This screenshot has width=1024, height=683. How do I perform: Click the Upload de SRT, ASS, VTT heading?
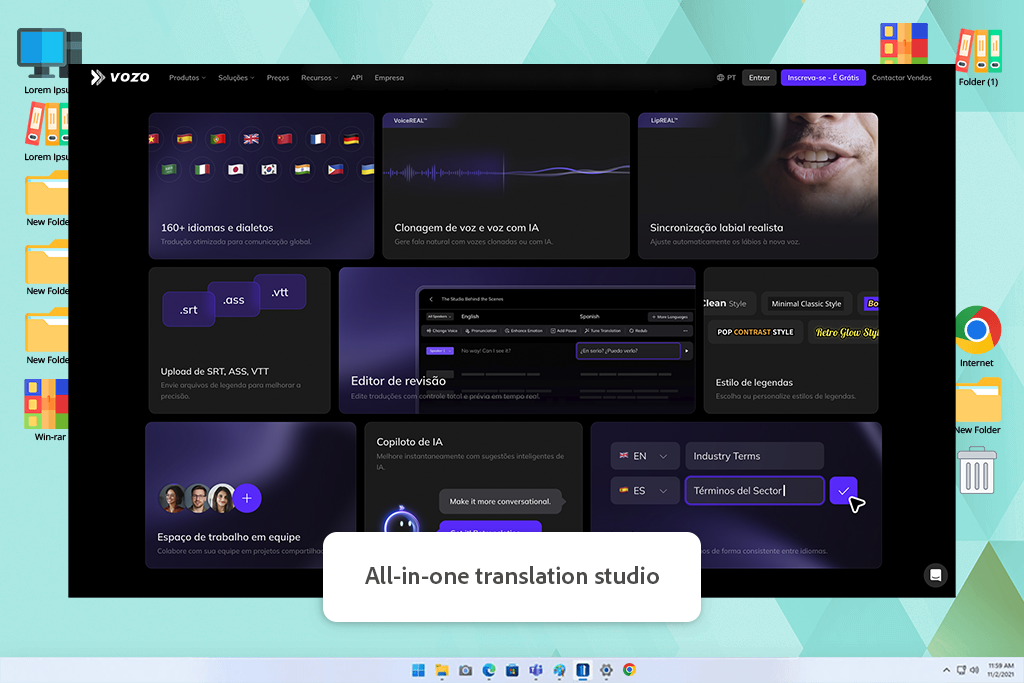point(215,371)
